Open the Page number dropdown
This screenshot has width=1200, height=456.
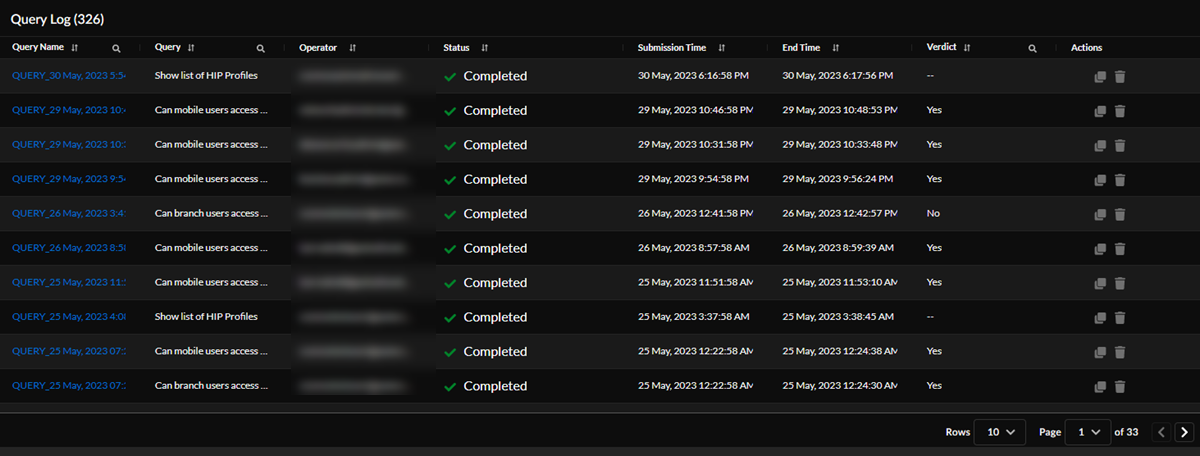pos(1089,432)
